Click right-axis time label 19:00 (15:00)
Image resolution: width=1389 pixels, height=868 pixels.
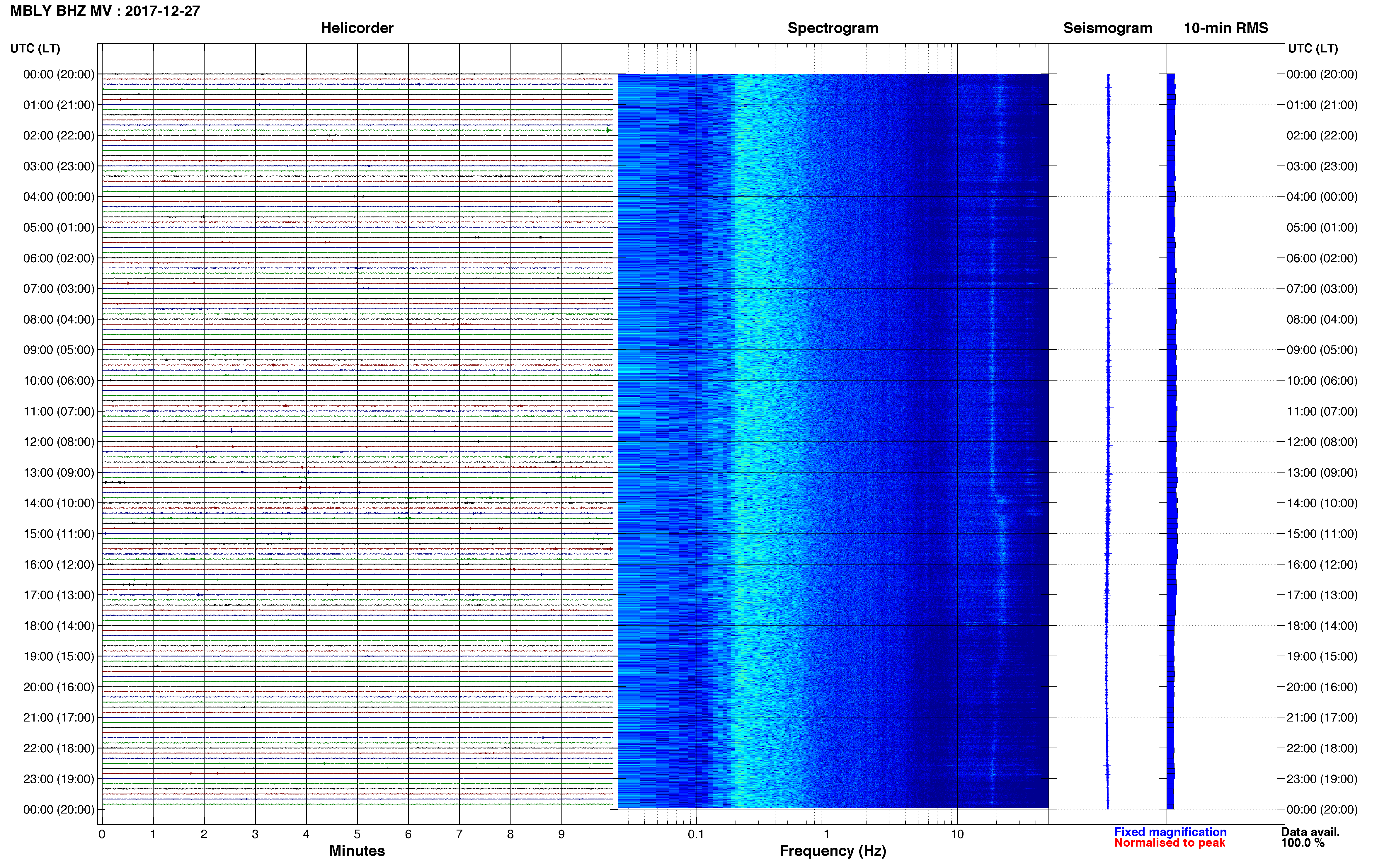pyautogui.click(x=1322, y=656)
